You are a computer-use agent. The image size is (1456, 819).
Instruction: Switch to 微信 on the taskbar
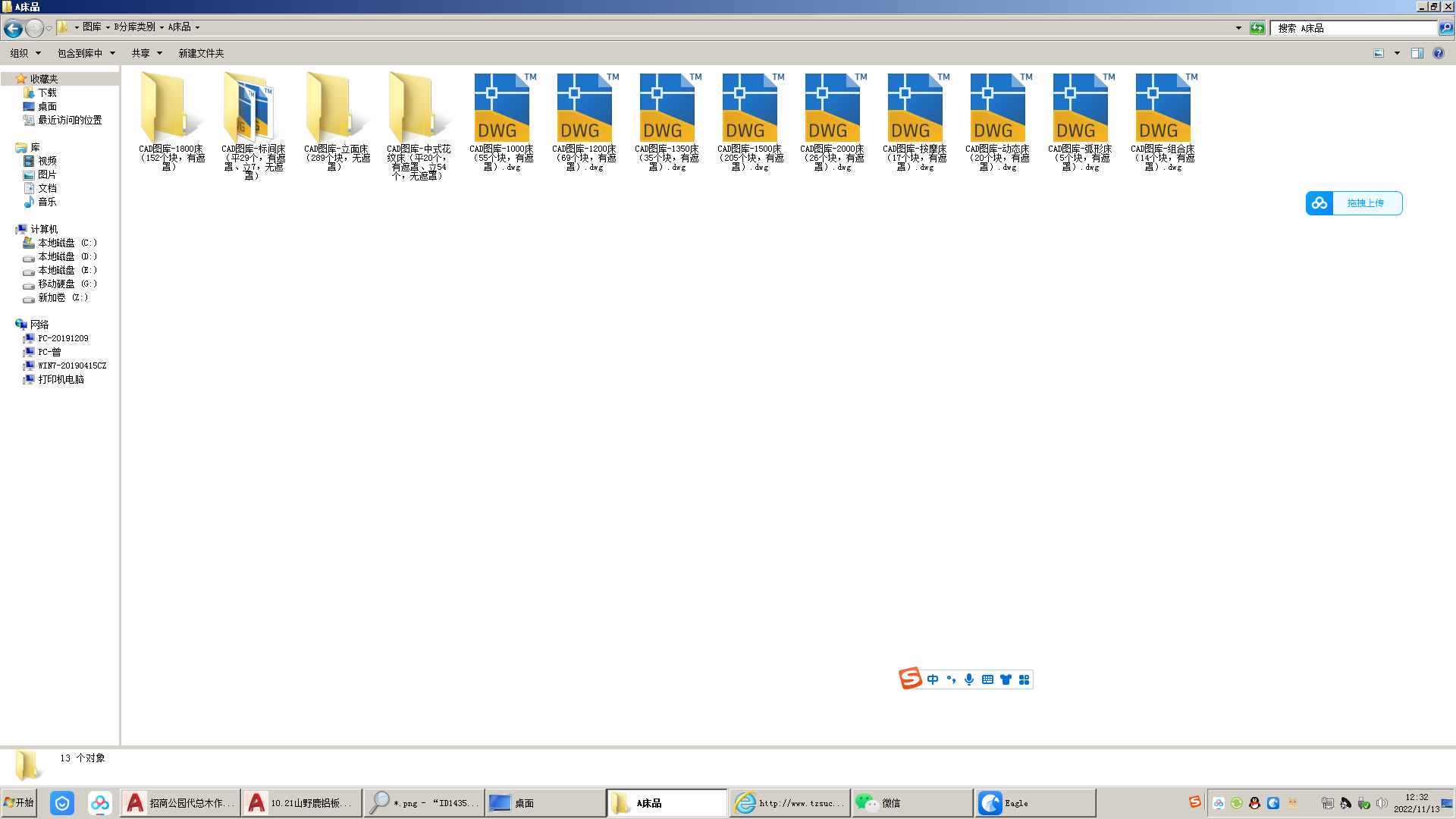point(912,803)
